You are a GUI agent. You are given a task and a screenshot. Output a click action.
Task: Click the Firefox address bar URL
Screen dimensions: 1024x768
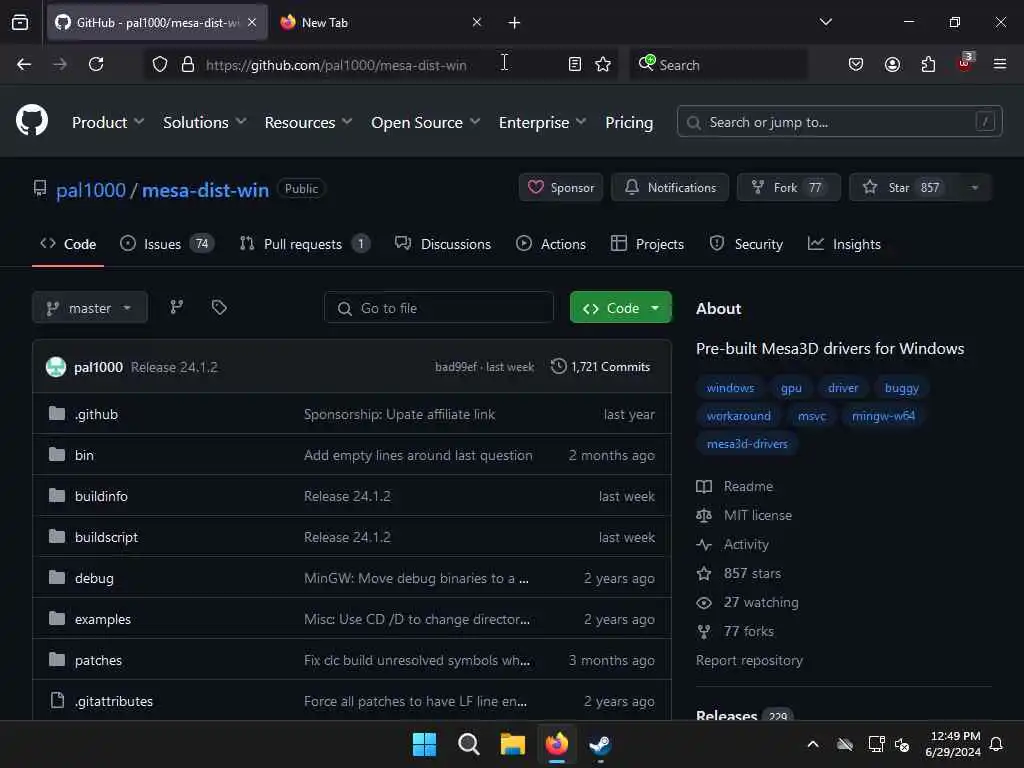coord(336,65)
